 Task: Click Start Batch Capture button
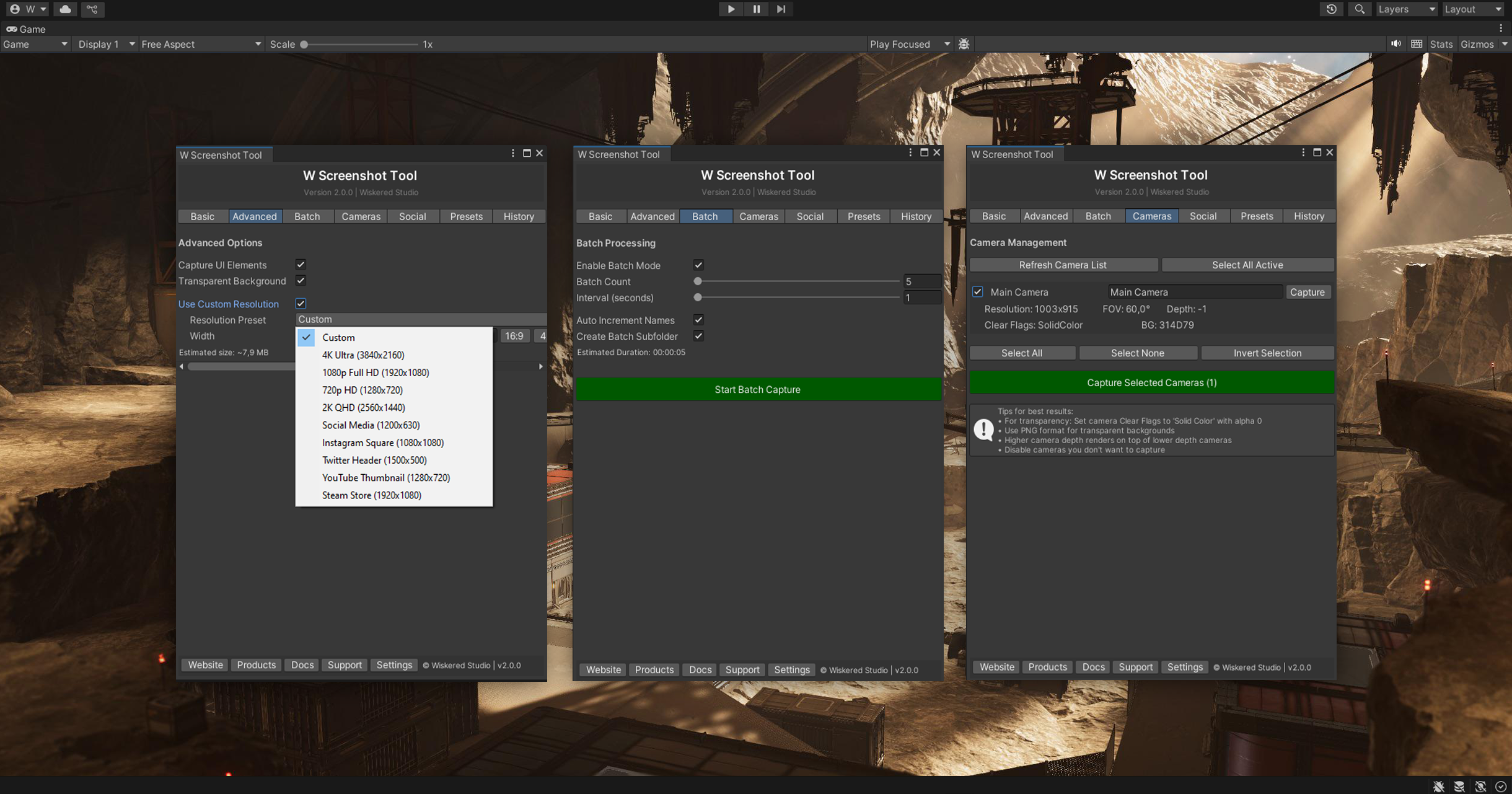(x=757, y=389)
